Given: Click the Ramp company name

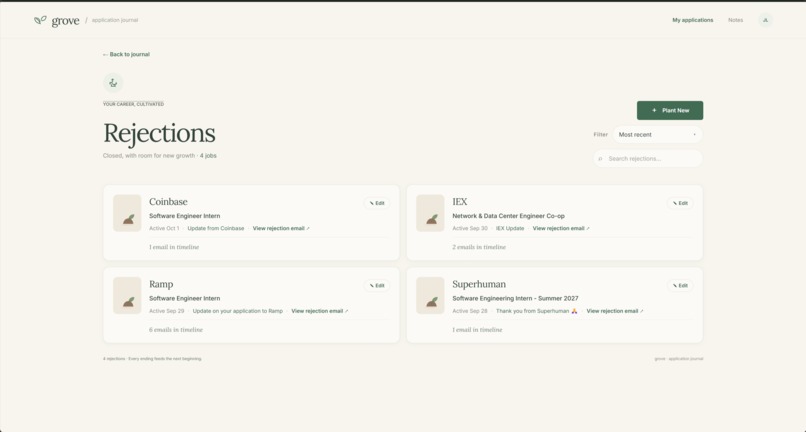Looking at the screenshot, I should (x=161, y=284).
